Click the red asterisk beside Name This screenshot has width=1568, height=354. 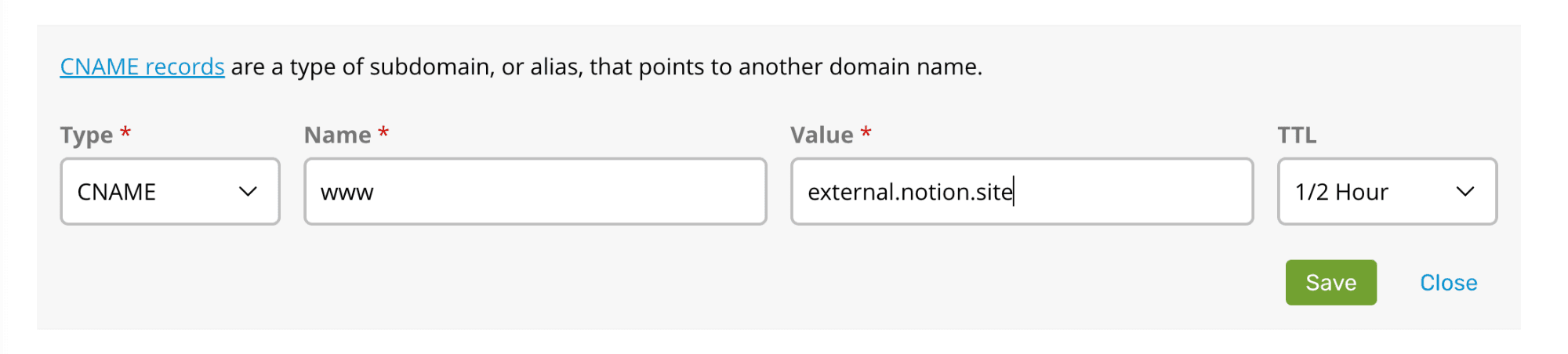click(x=383, y=132)
